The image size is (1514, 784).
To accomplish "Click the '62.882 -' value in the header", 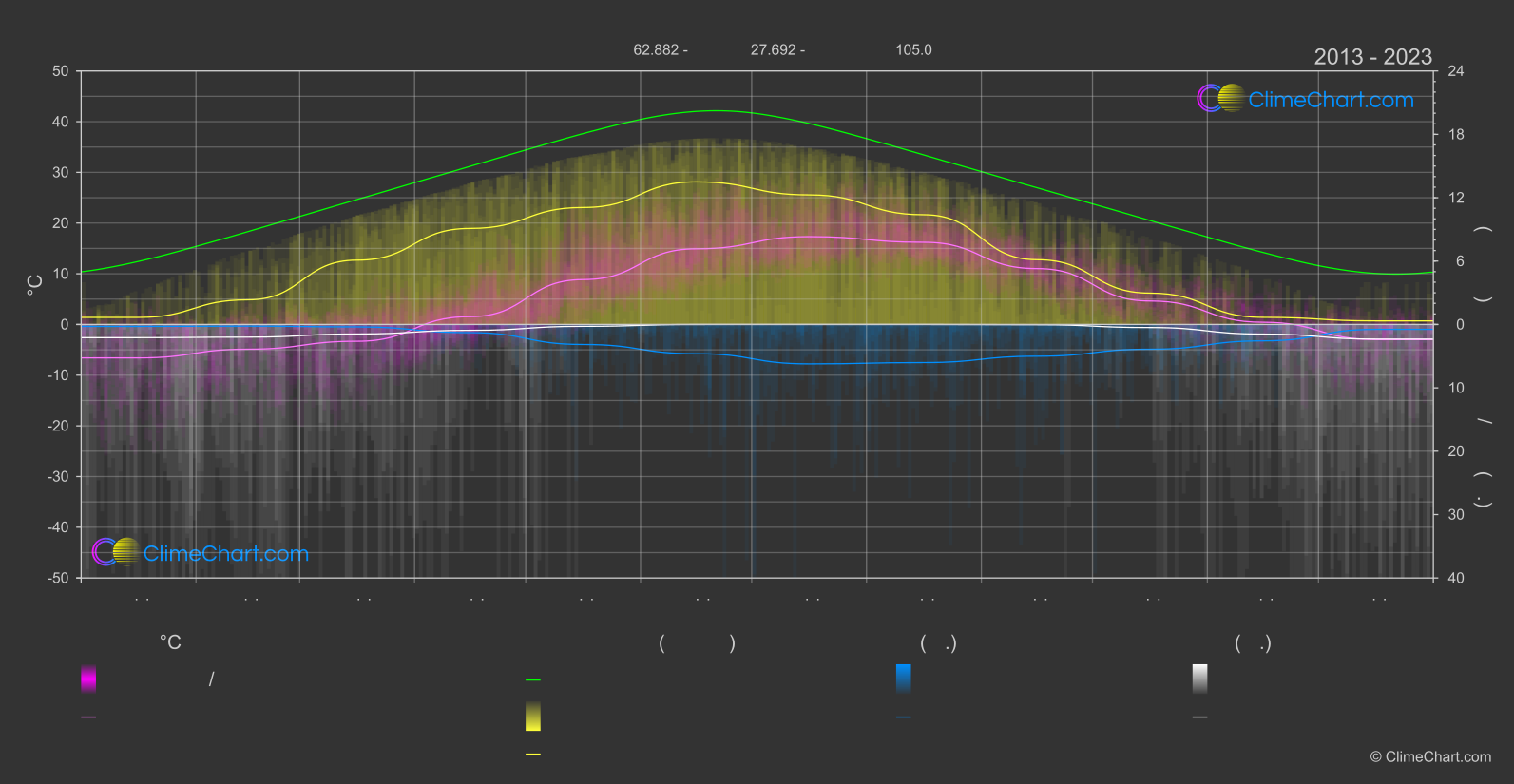I will pos(661,49).
